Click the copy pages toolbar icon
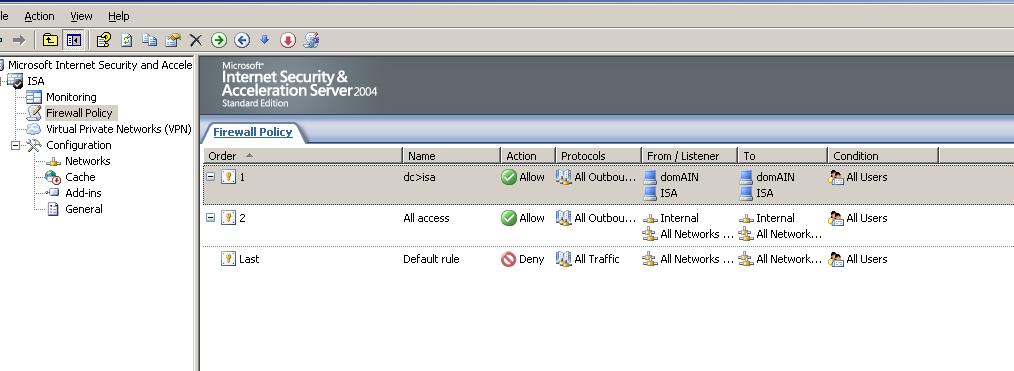Screen dimensions: 1014x371 click(149, 40)
